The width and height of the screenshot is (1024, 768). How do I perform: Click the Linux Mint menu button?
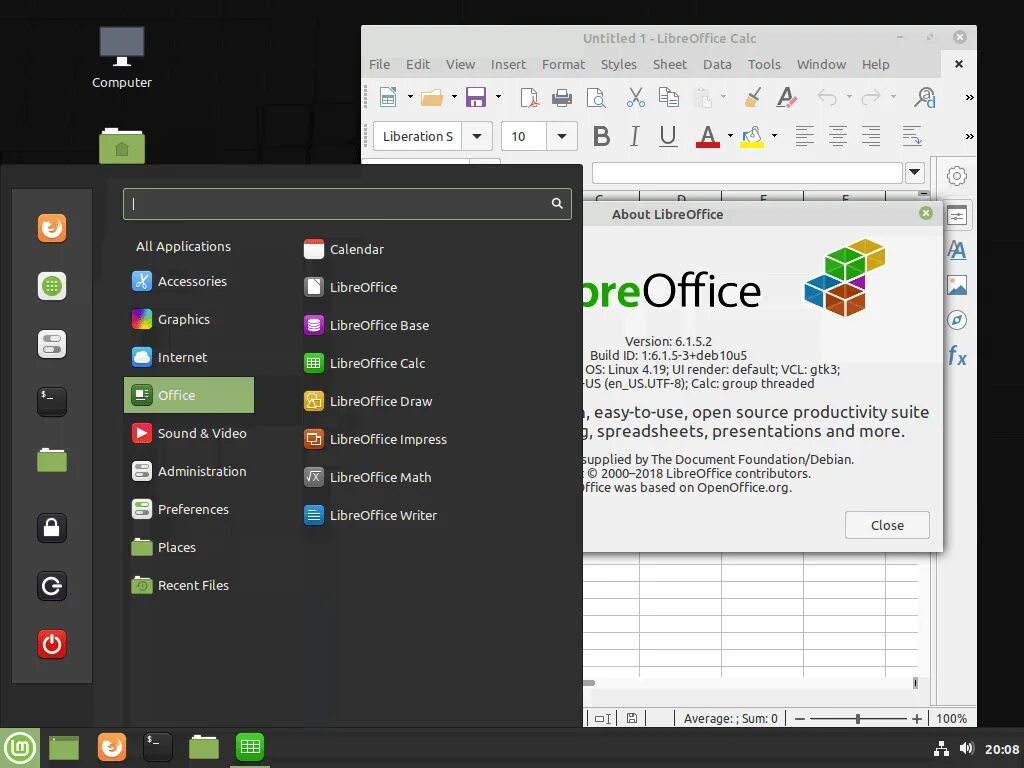click(20, 748)
